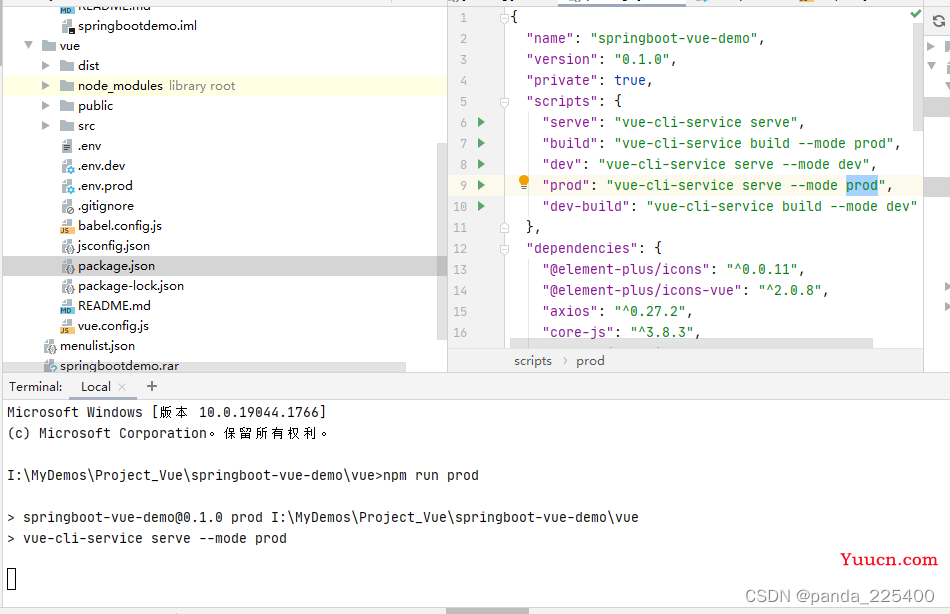Image resolution: width=950 pixels, height=614 pixels.
Task: Fold the scripts block on line 5
Action: coord(504,102)
